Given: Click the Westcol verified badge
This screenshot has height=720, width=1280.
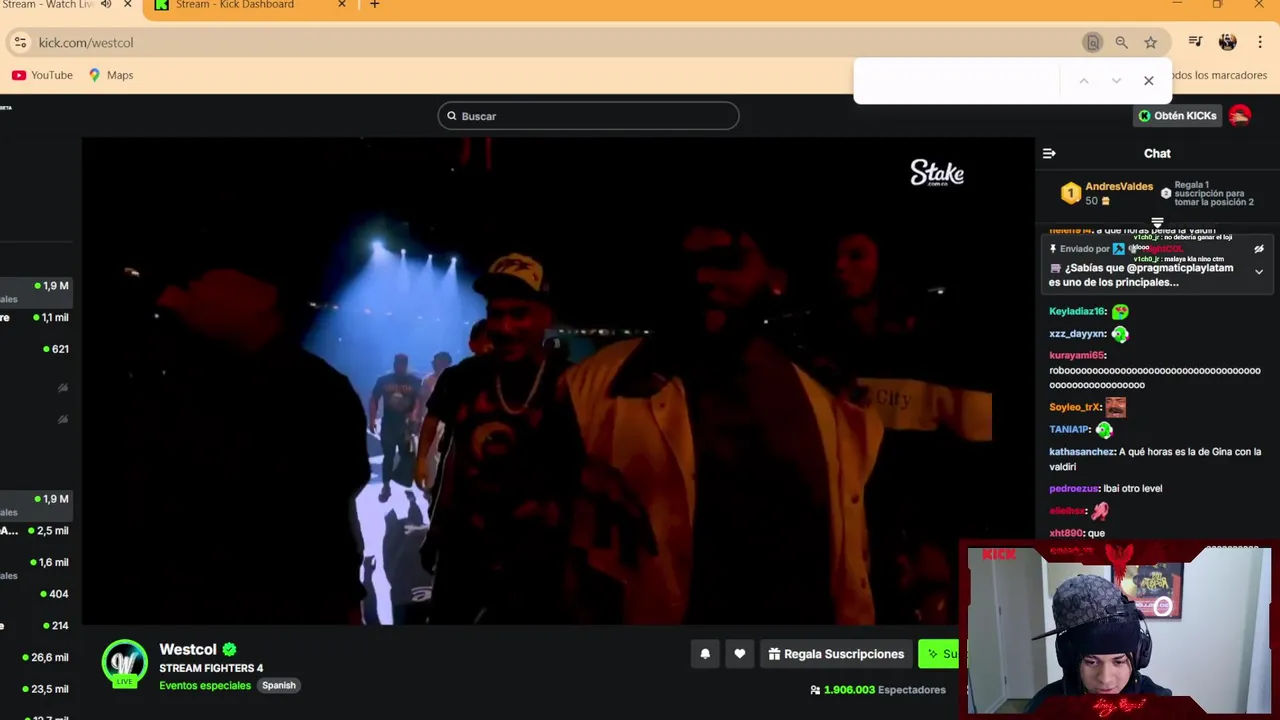Looking at the screenshot, I should pos(229,650).
